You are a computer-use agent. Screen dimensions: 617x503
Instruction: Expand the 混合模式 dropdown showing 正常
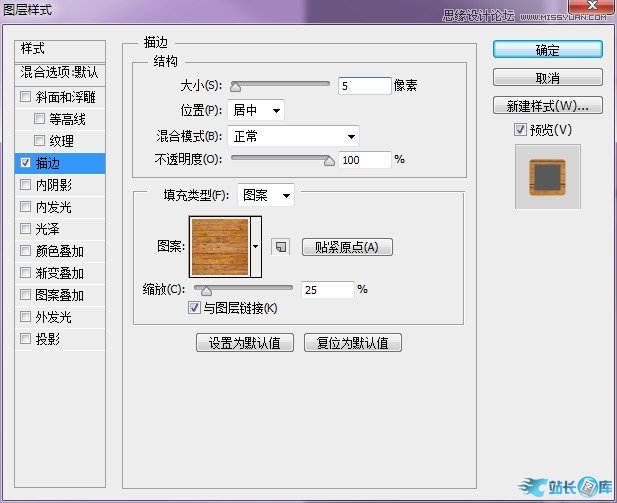click(294, 136)
